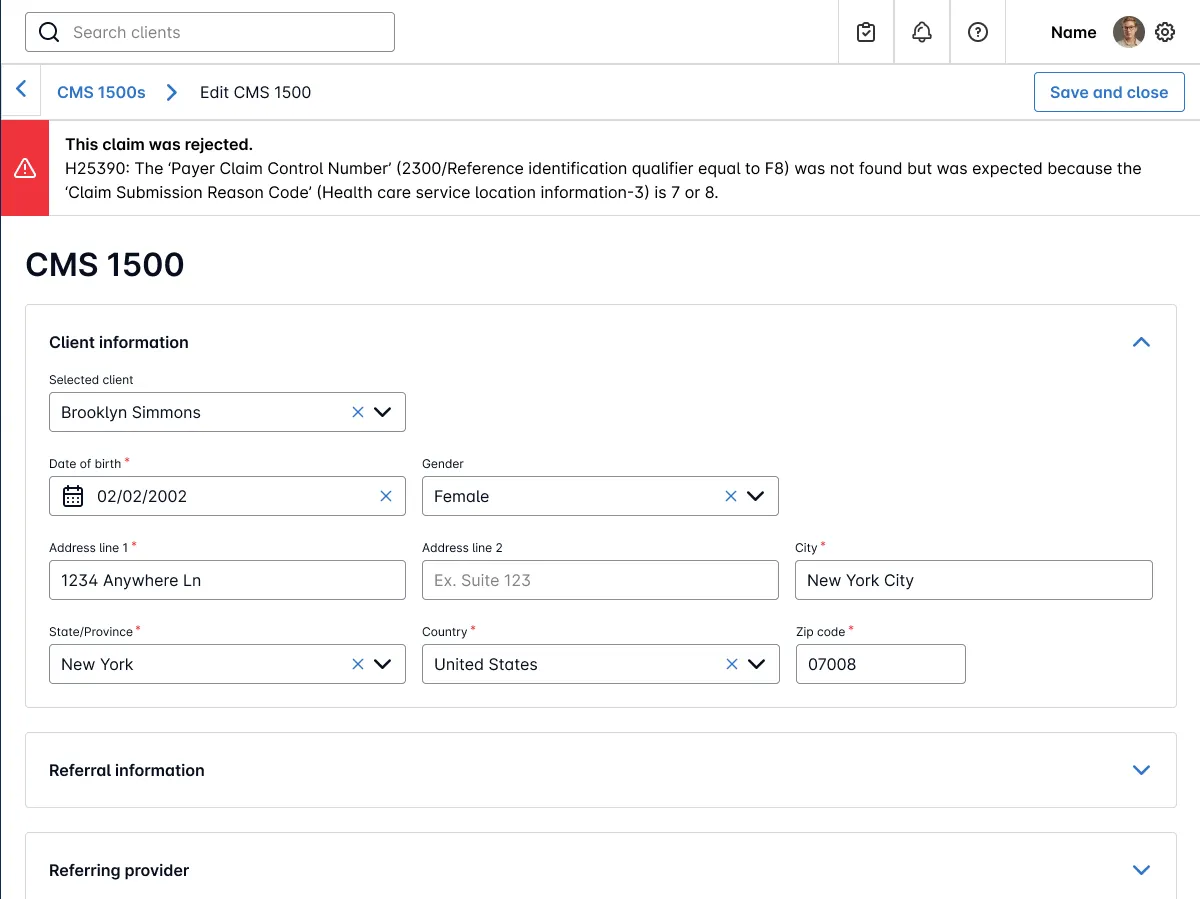The width and height of the screenshot is (1200, 899).
Task: Click the Name label in header
Action: point(1074,32)
